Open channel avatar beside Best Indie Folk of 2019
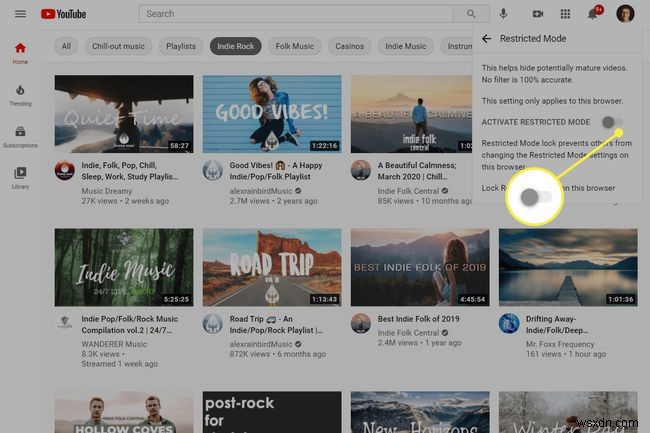The height and width of the screenshot is (433, 650). pyautogui.click(x=361, y=323)
